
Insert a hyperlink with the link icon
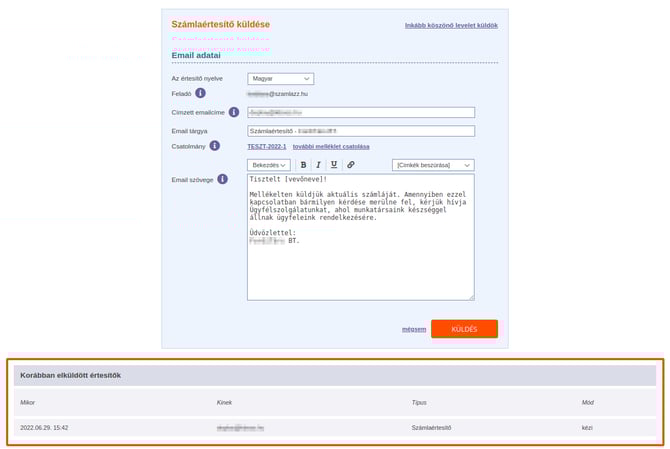pos(350,165)
